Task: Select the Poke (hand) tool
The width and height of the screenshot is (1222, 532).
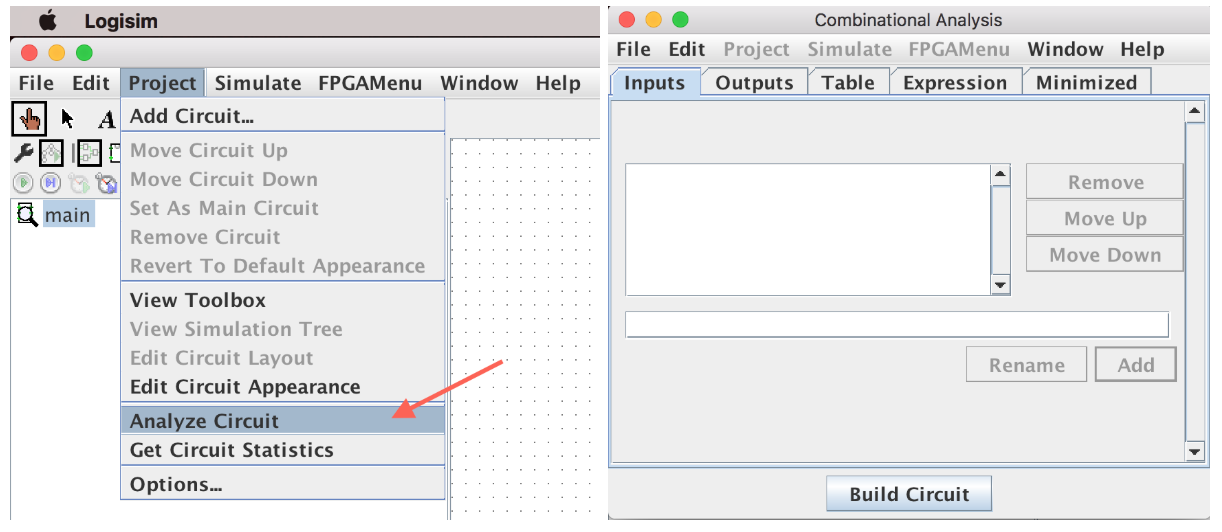Action: 30,119
